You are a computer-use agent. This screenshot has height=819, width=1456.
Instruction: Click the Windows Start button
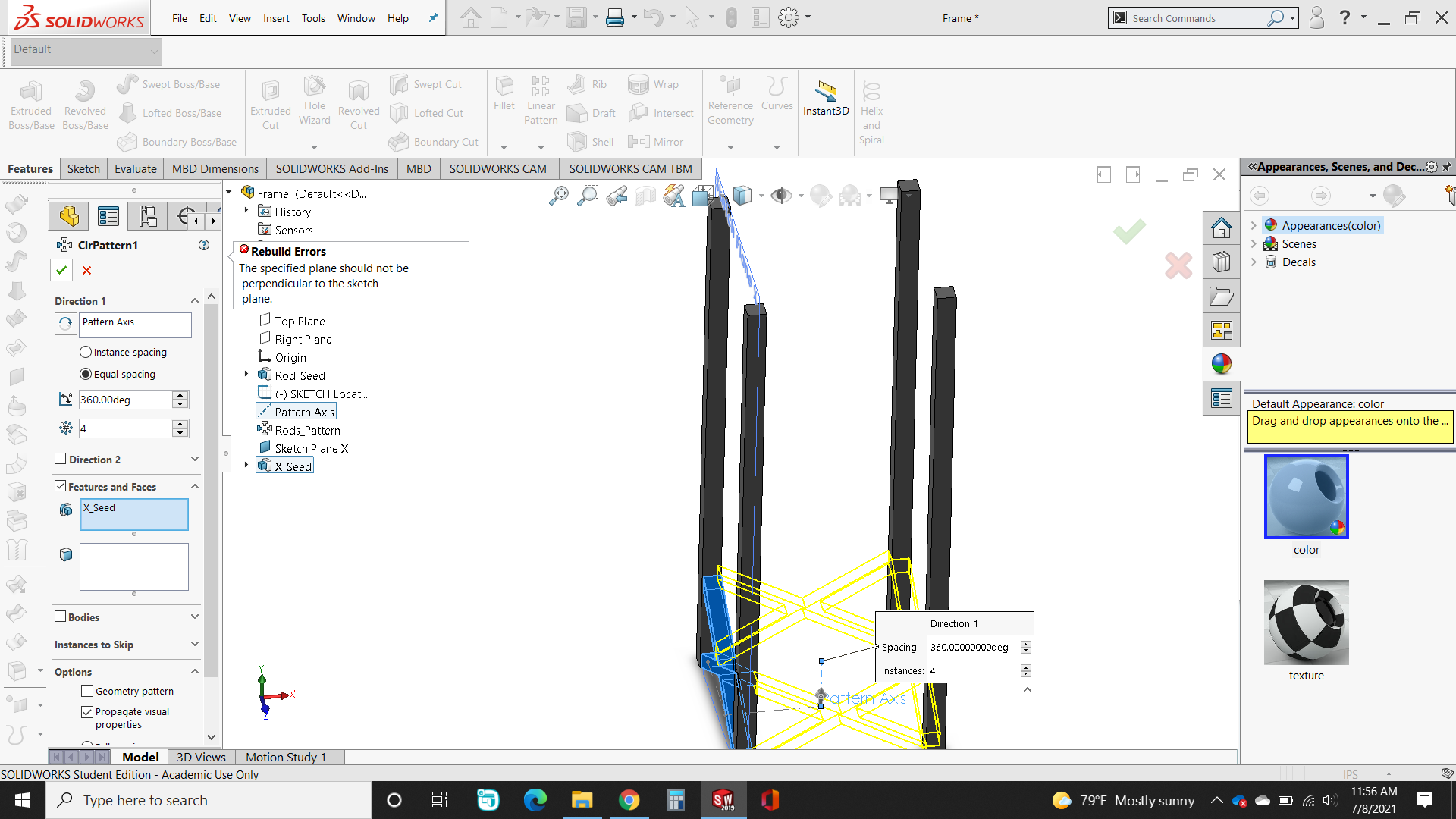coord(23,800)
